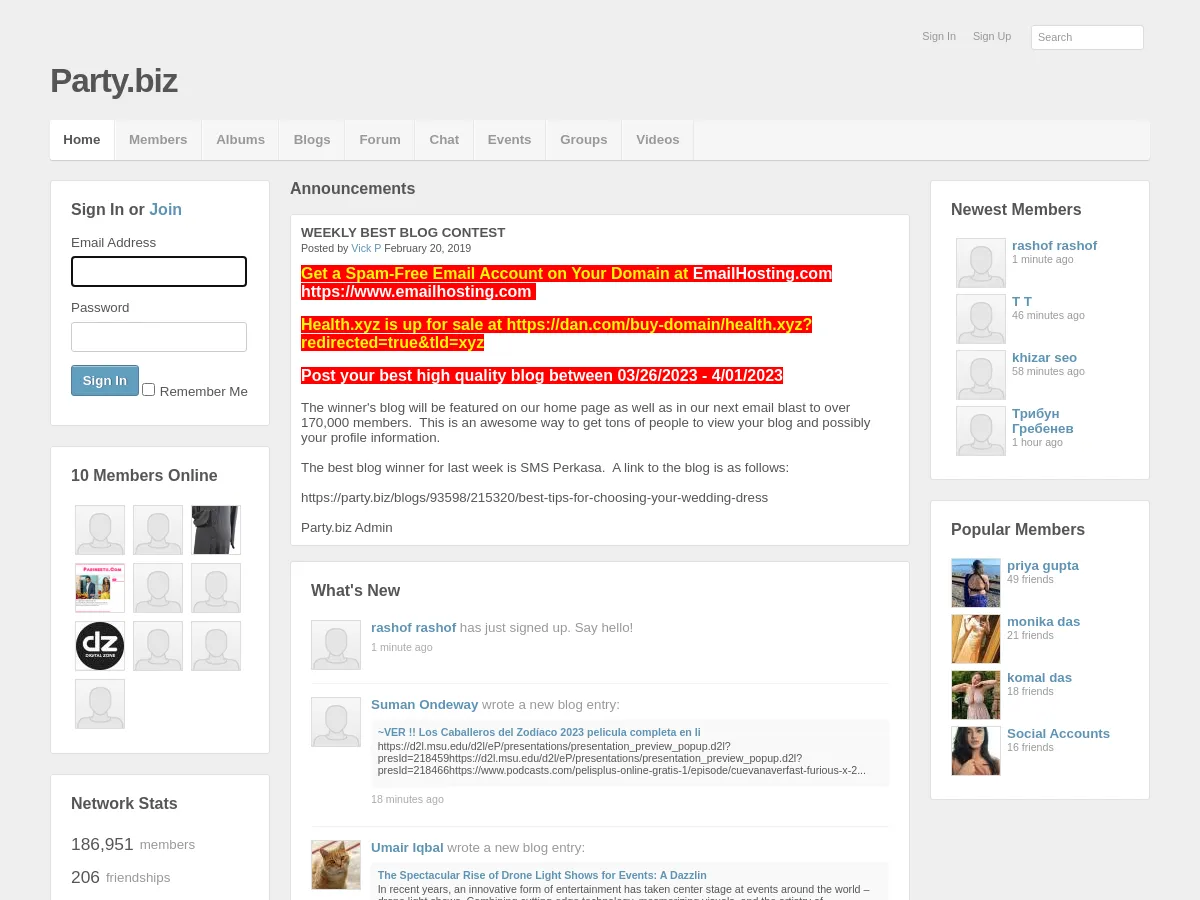Click Suman Ondeway's default avatar
The width and height of the screenshot is (1200, 900).
(336, 722)
